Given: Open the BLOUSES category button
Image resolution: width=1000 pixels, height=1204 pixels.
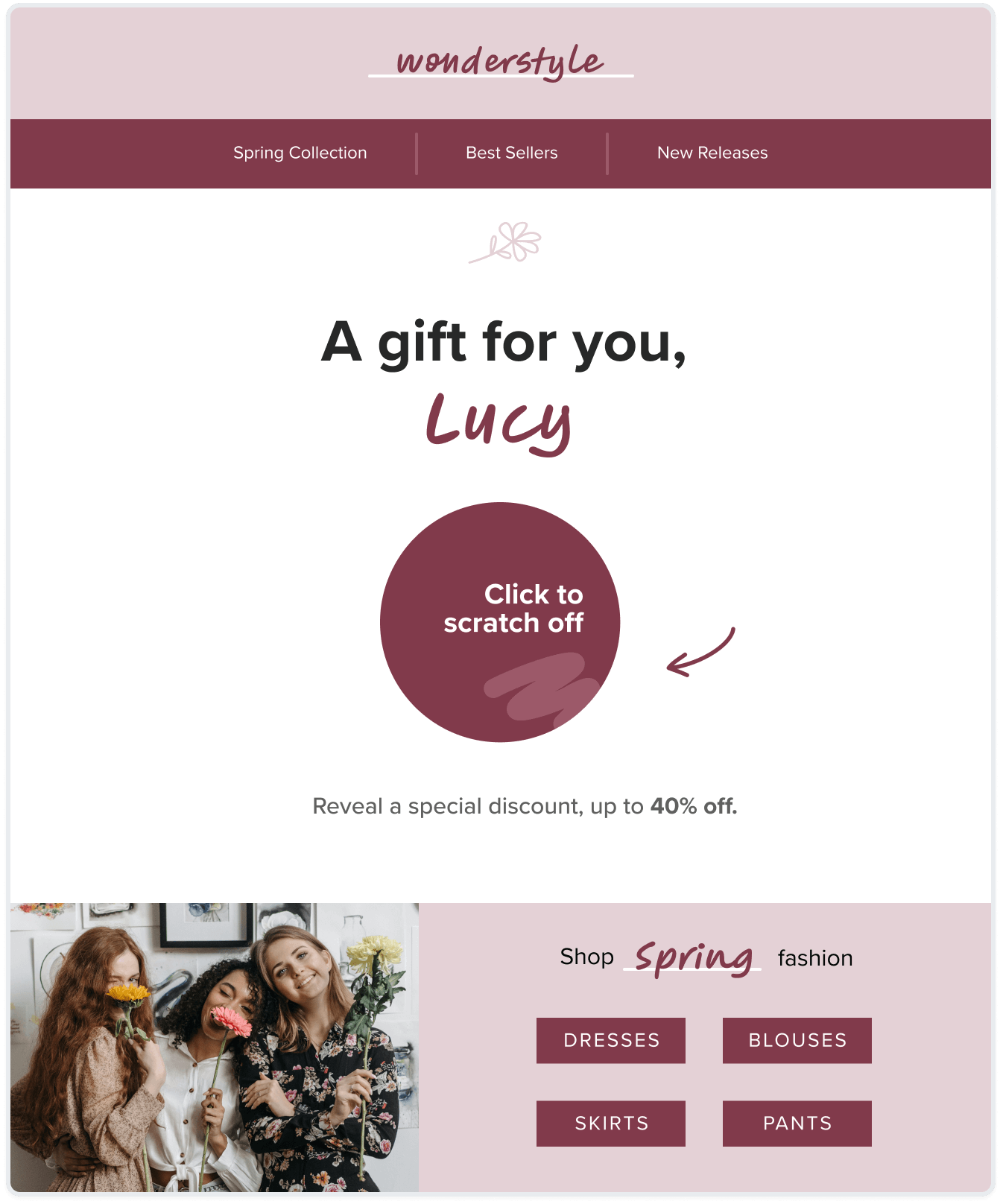Looking at the screenshot, I should click(797, 1040).
